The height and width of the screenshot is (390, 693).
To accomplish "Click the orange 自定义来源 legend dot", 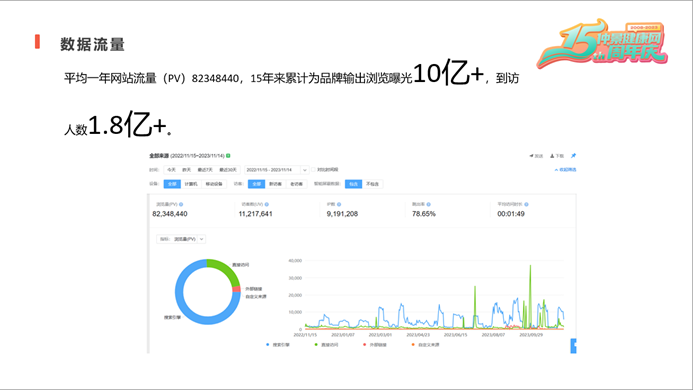I will (413, 344).
